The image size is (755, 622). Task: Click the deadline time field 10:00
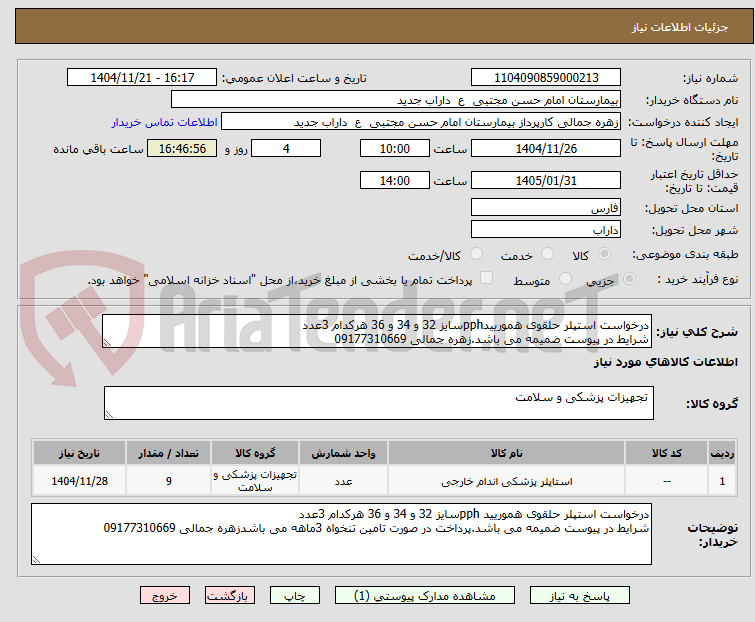pos(395,148)
